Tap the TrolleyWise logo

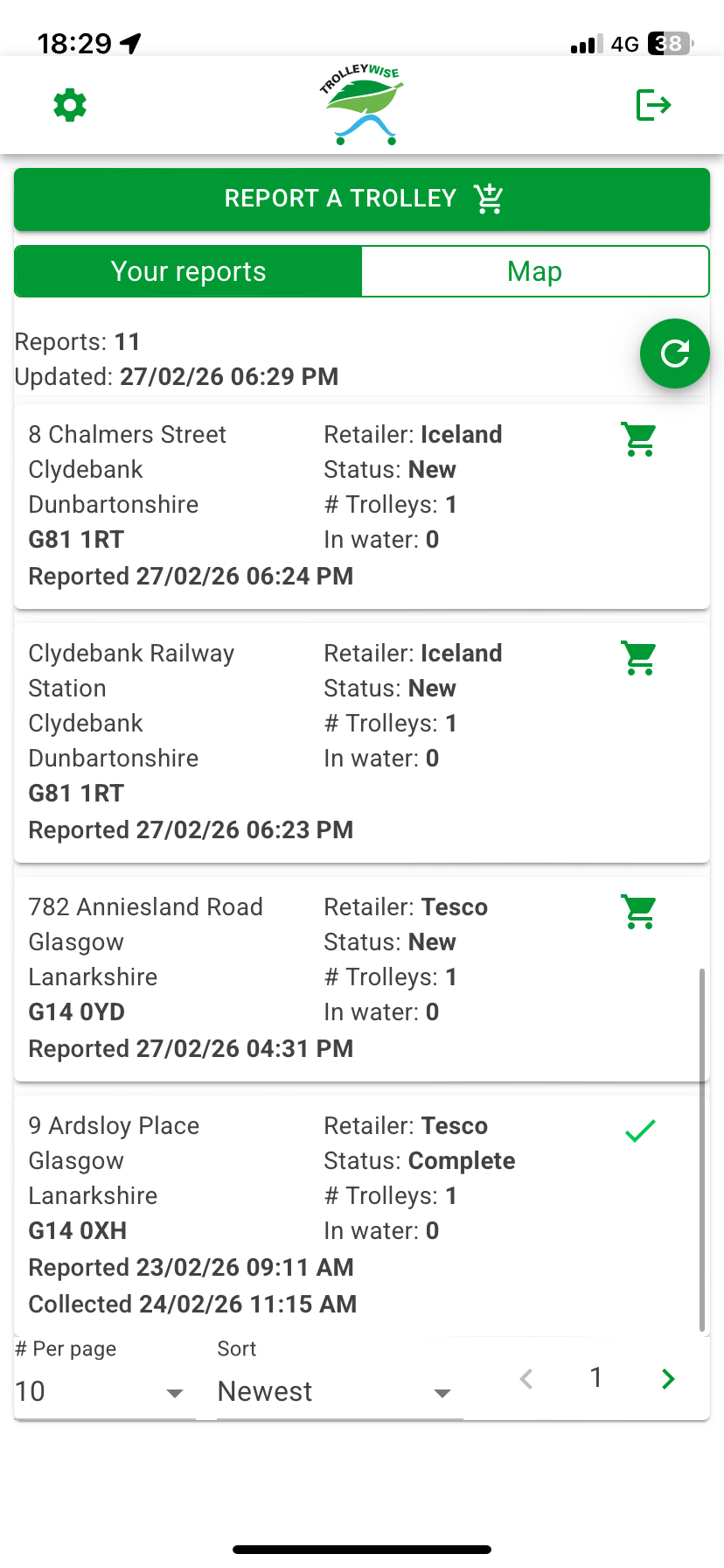tap(361, 105)
